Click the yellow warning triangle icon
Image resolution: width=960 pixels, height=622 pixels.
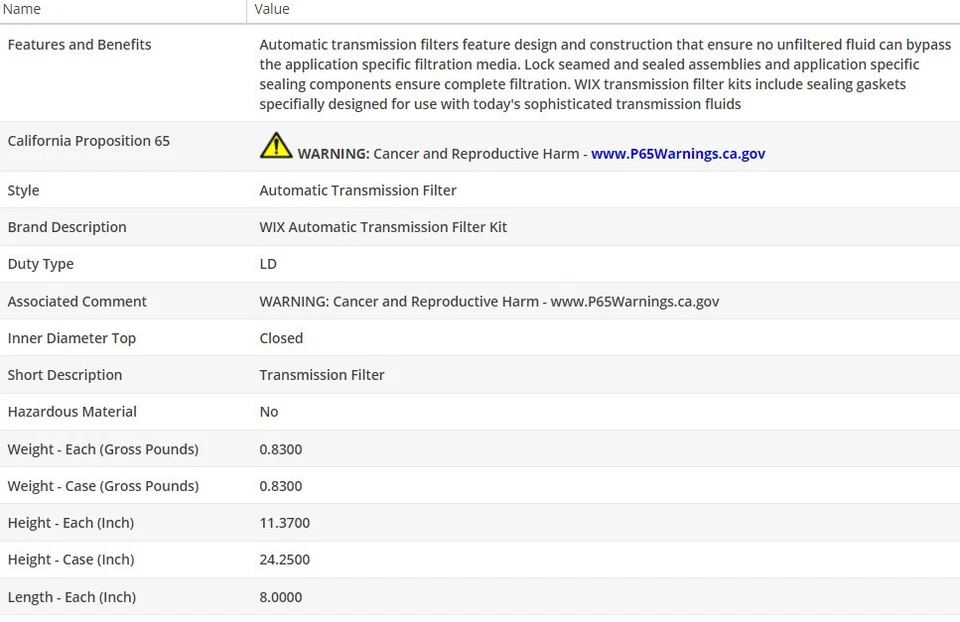coord(276,146)
